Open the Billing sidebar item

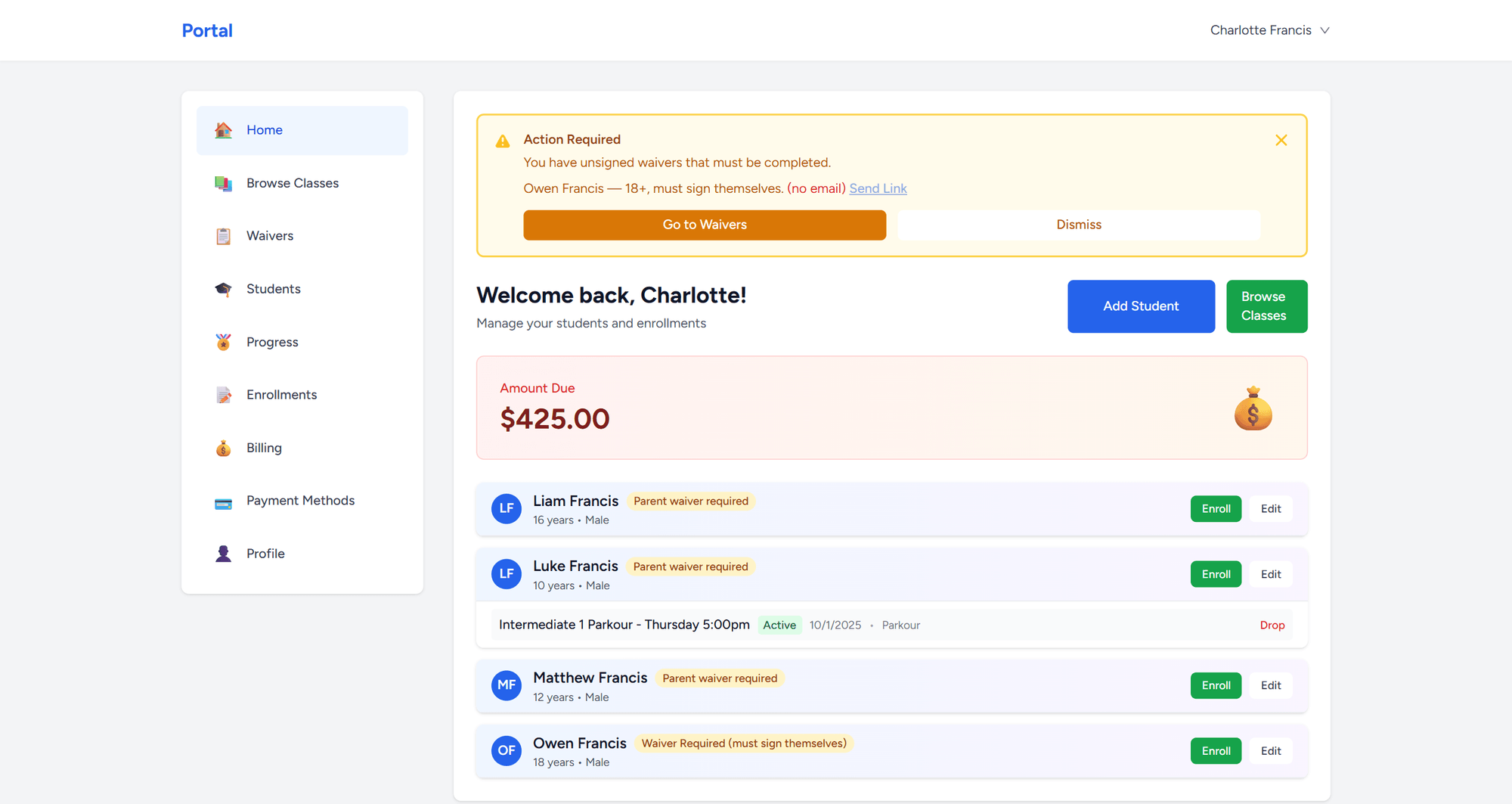pos(302,448)
